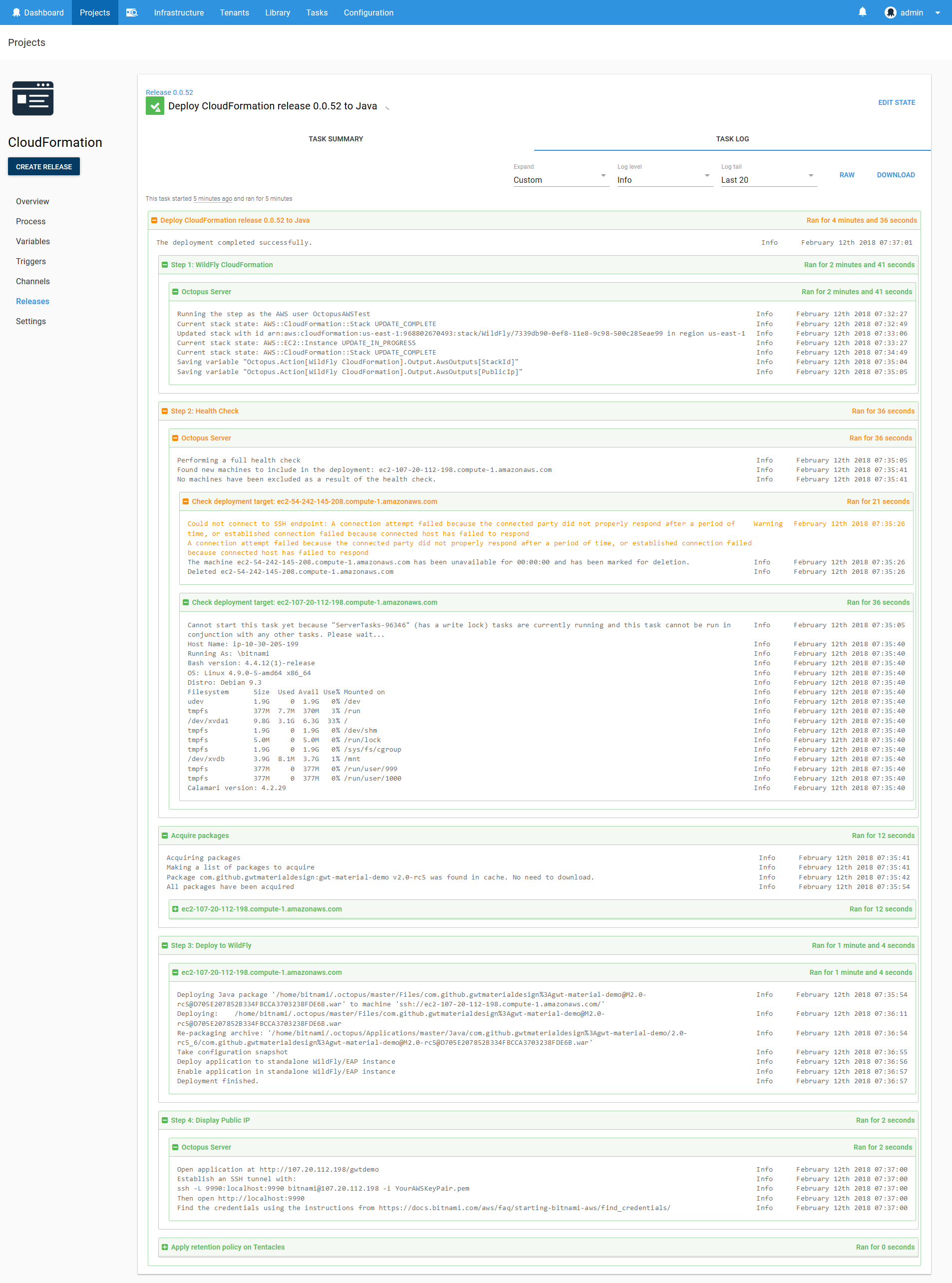Switch to the Task Summary tab
The height and width of the screenshot is (1283, 952).
pos(336,138)
